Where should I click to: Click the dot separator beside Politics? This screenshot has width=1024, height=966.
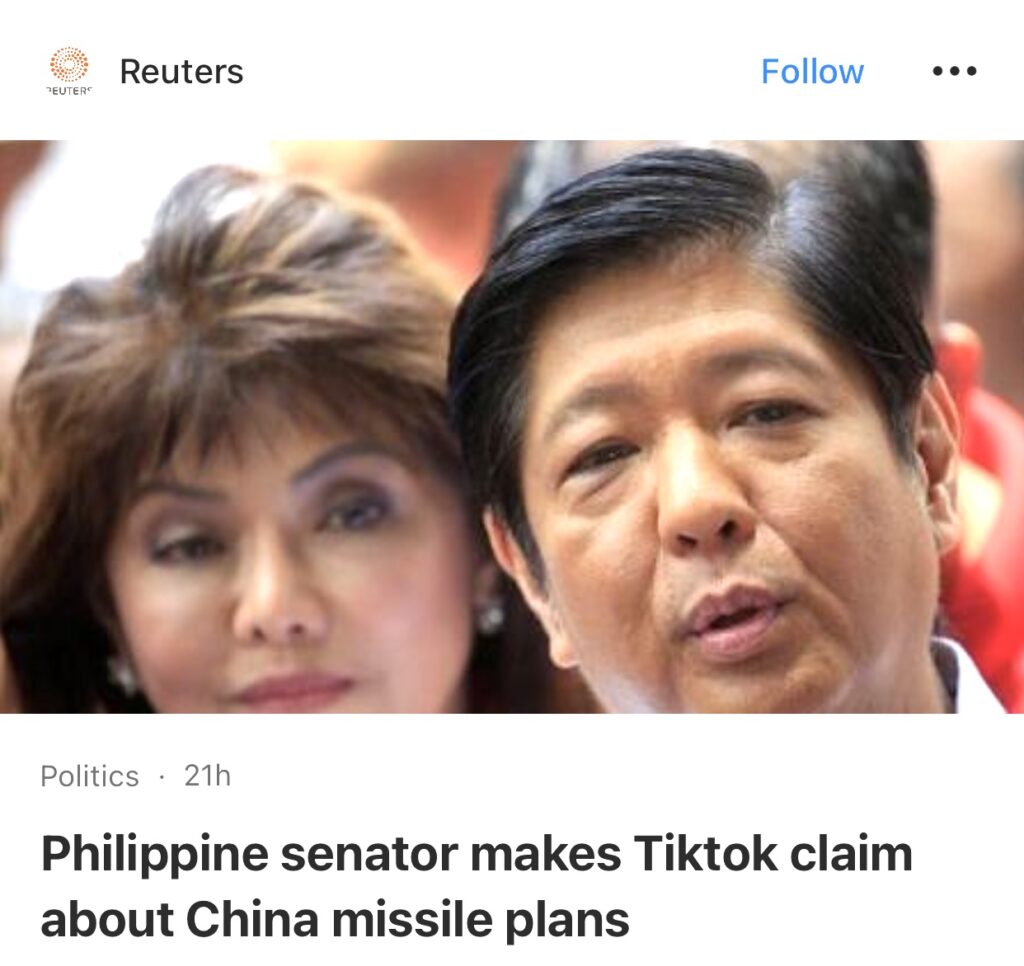point(161,777)
